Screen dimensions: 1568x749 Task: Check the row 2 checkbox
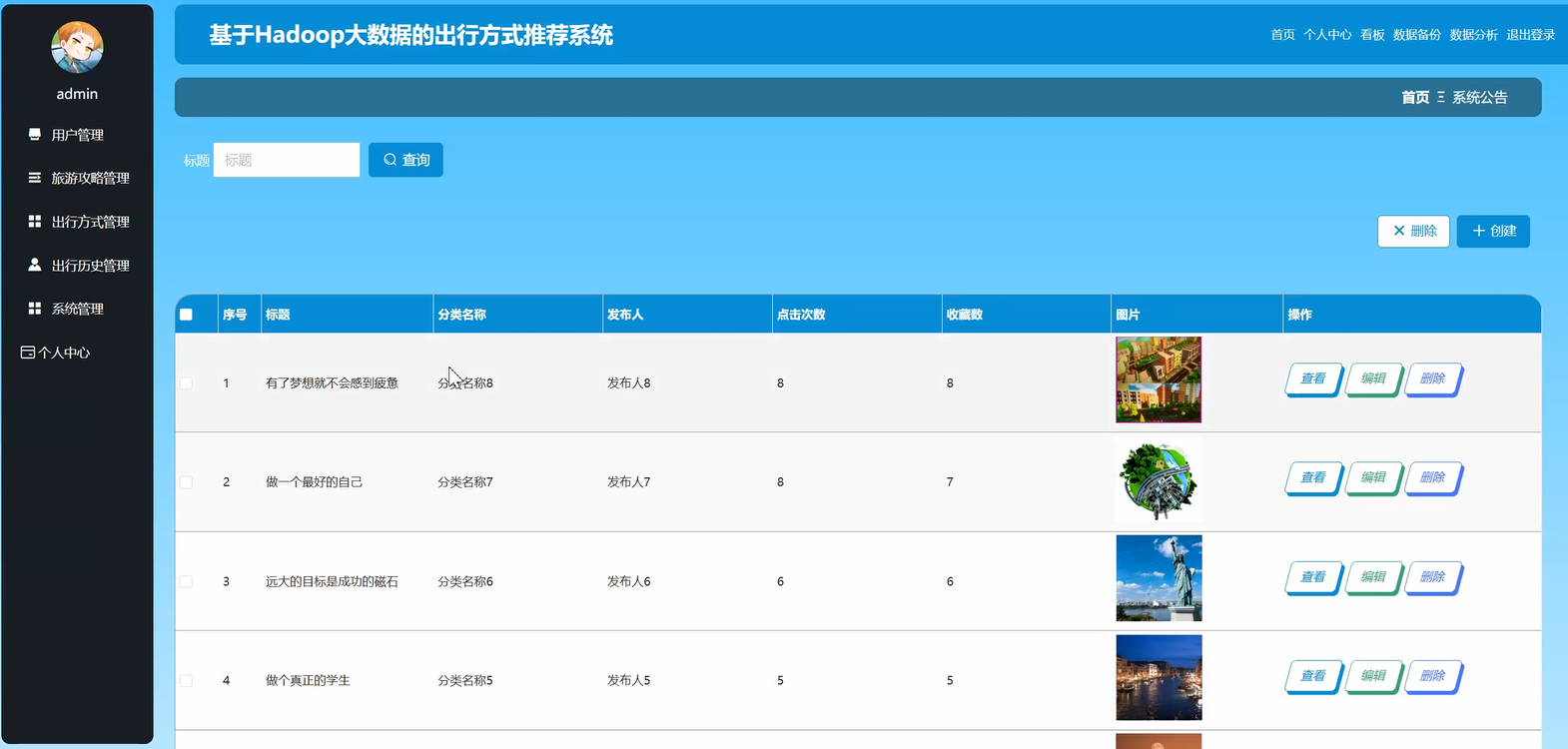186,482
